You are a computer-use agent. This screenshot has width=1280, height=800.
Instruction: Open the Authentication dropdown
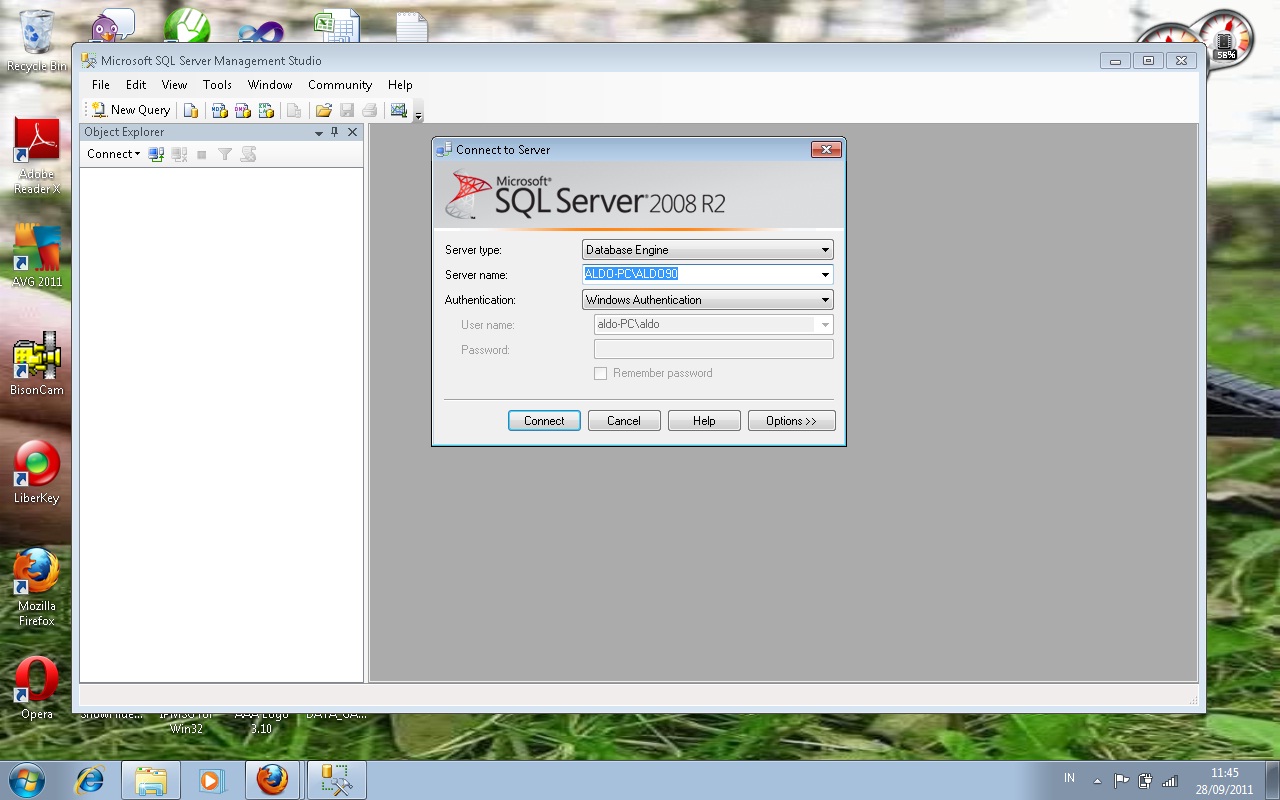click(x=824, y=299)
